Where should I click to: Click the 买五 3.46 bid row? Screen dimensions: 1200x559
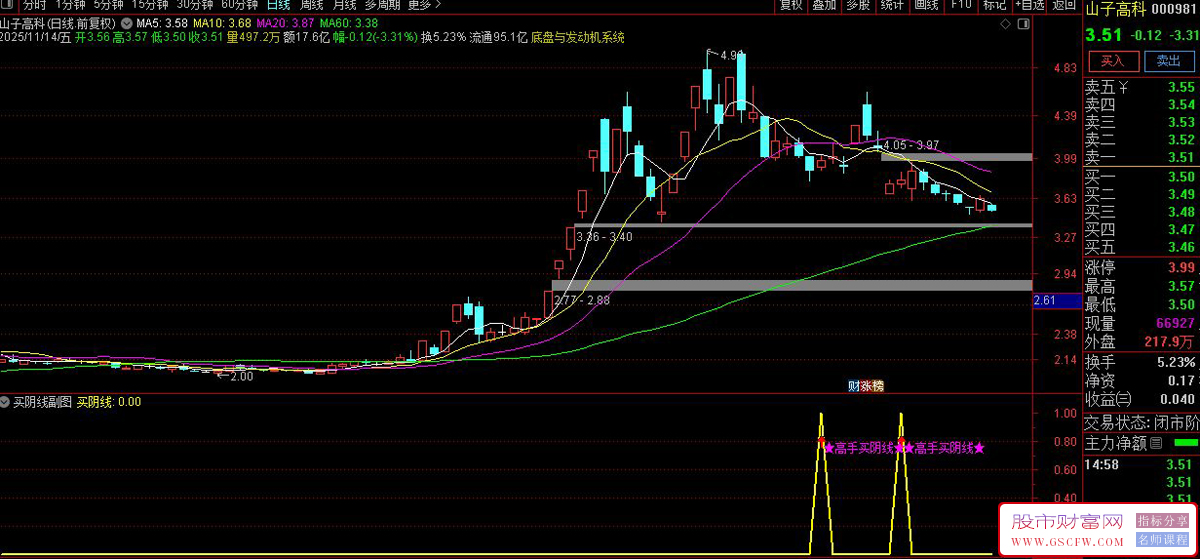[1141, 247]
